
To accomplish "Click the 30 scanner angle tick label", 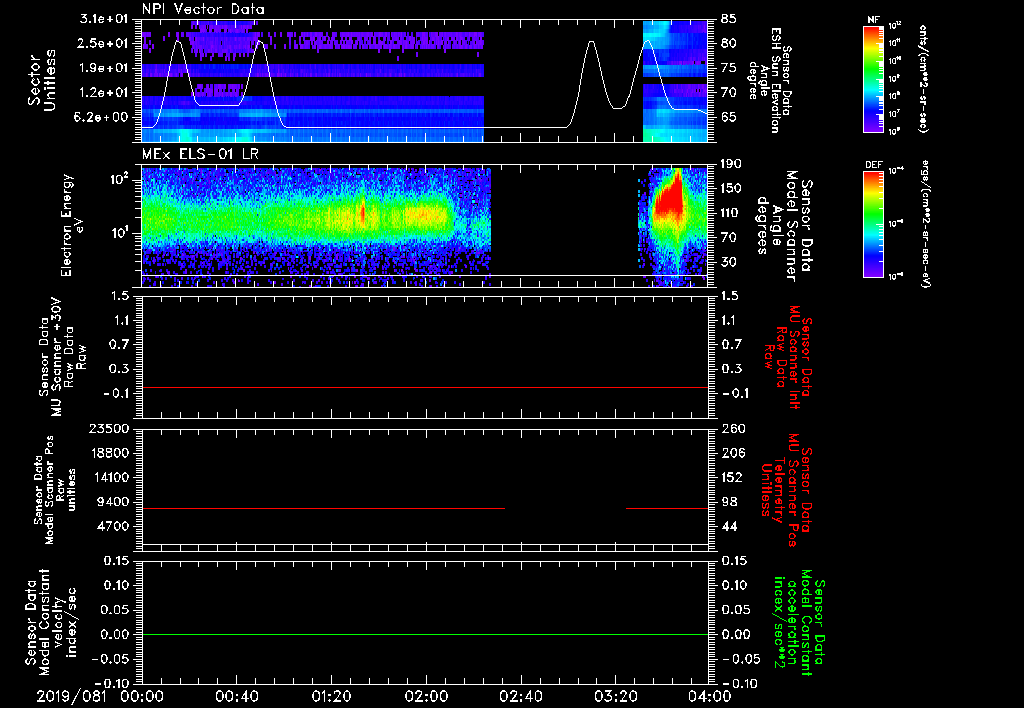I will tap(729, 262).
